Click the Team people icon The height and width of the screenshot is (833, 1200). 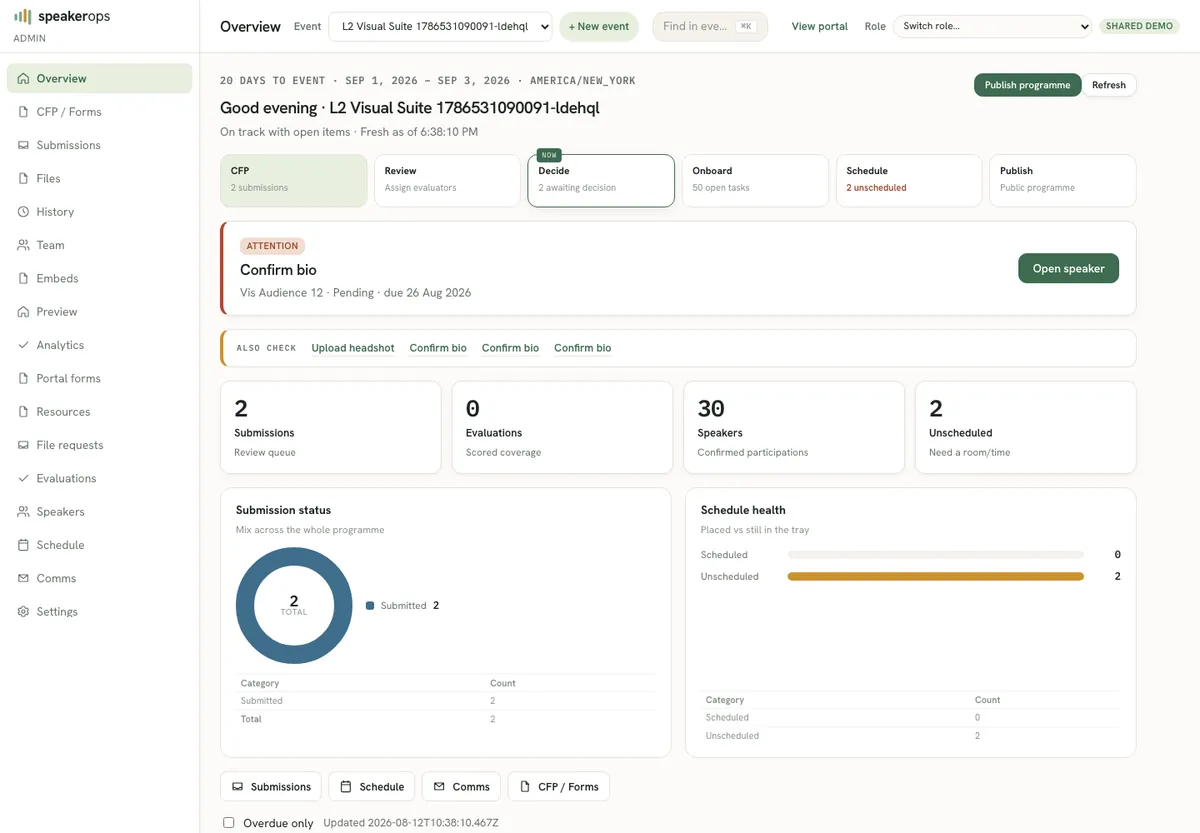pos(23,245)
